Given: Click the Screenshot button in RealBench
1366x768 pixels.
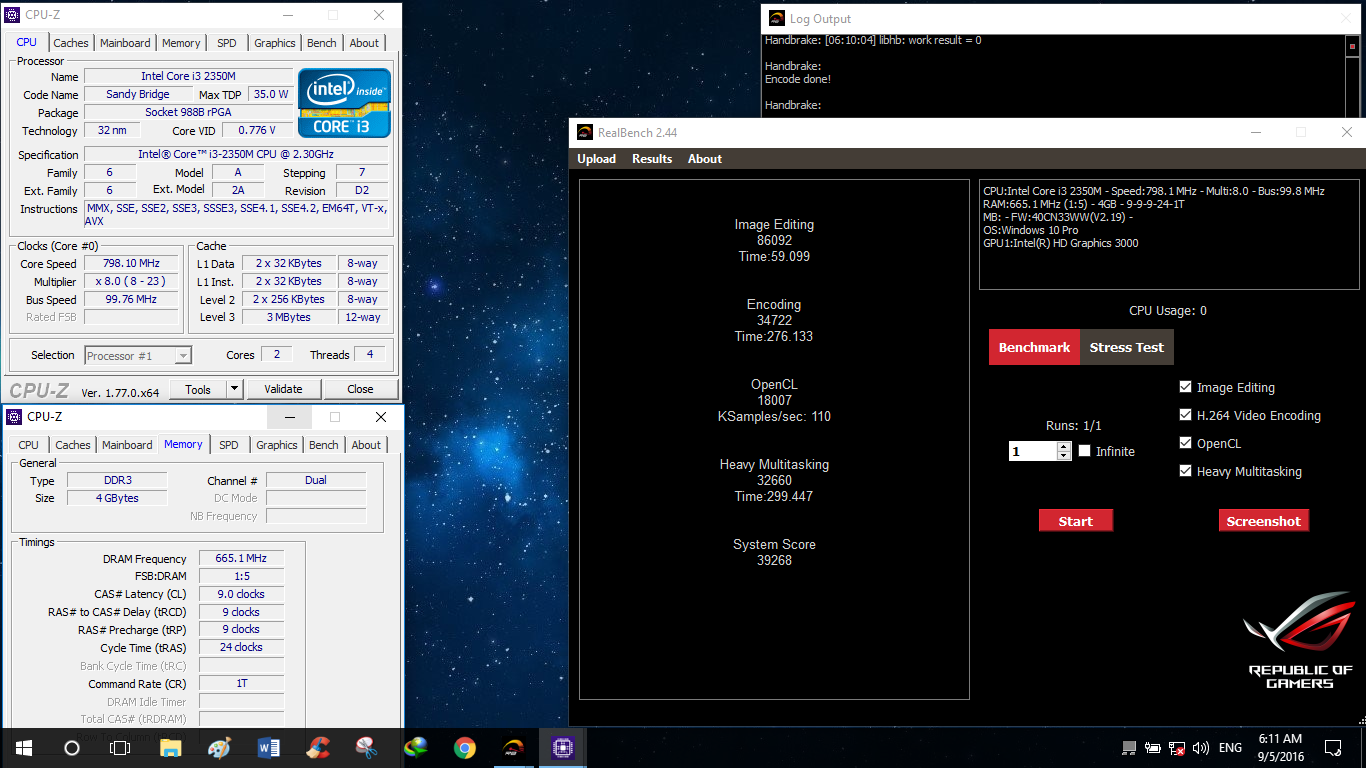Looking at the screenshot, I should [1263, 521].
